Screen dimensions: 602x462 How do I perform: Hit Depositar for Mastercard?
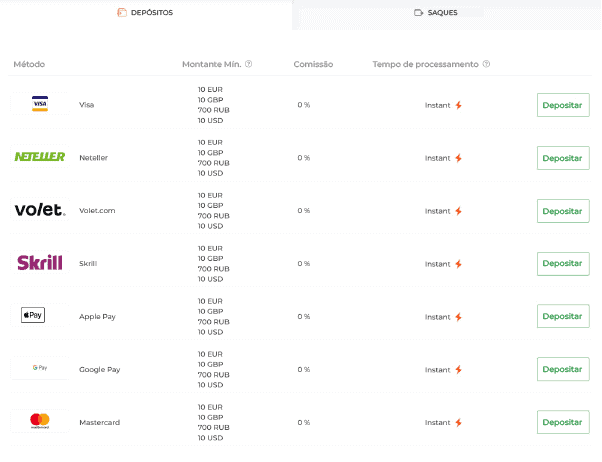click(562, 422)
